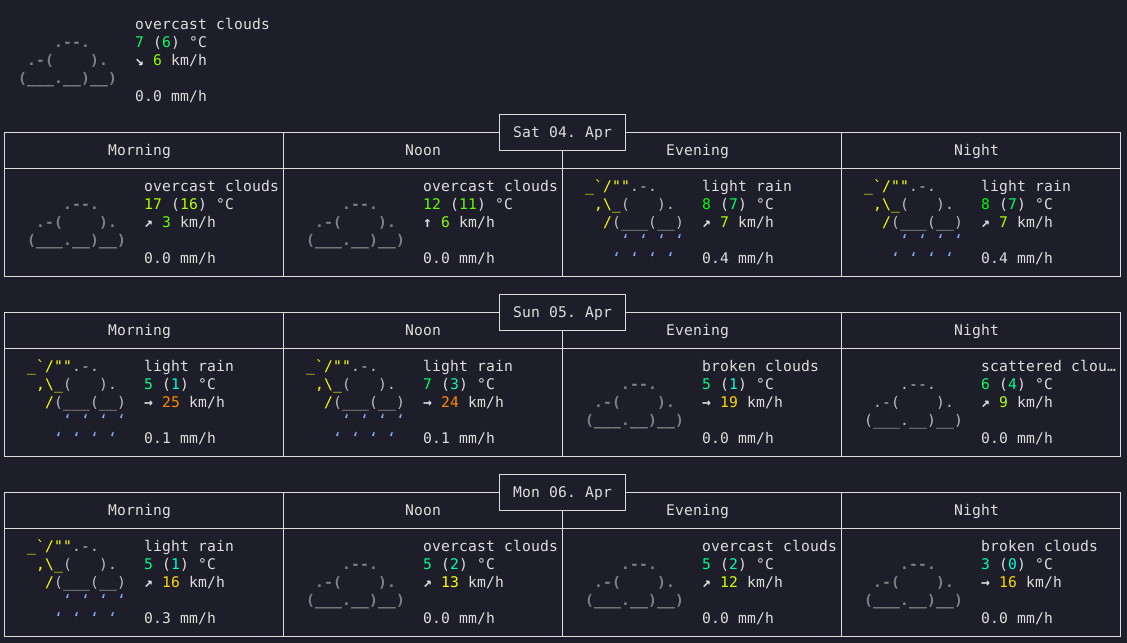Click Saturday's Morning column header
Screen dimensions: 1127x643
coord(139,150)
